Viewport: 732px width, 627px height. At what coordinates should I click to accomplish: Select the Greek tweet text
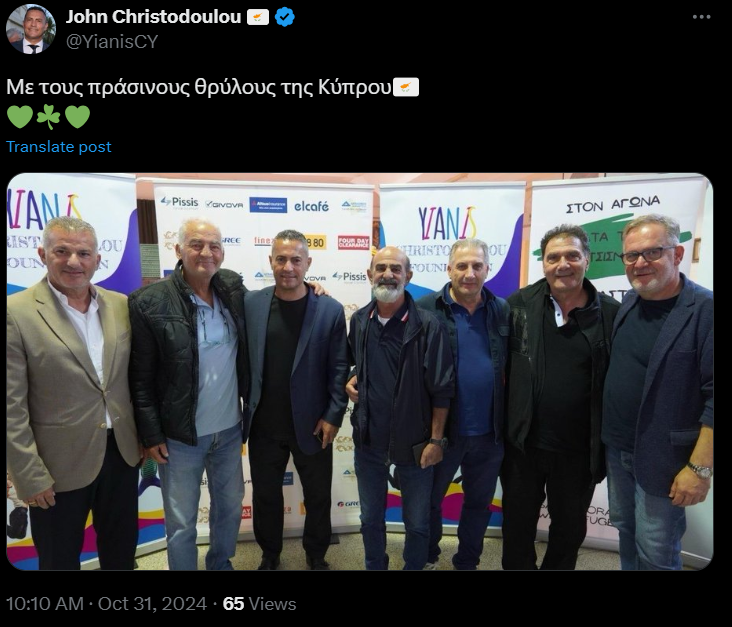pyautogui.click(x=199, y=87)
